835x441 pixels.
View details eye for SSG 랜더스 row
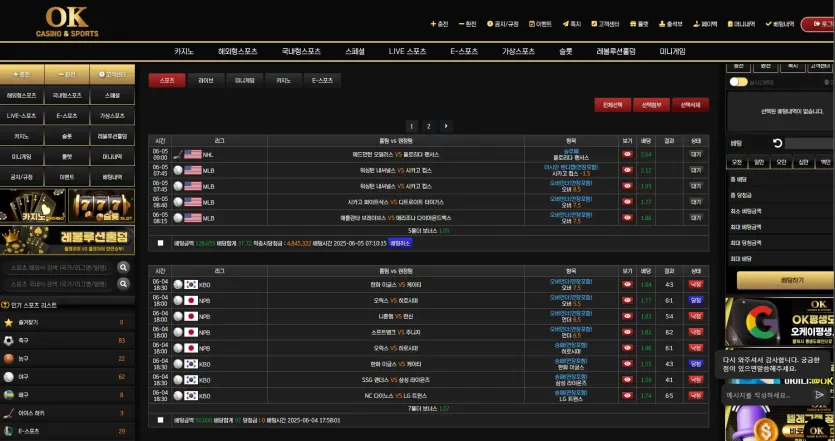627,380
